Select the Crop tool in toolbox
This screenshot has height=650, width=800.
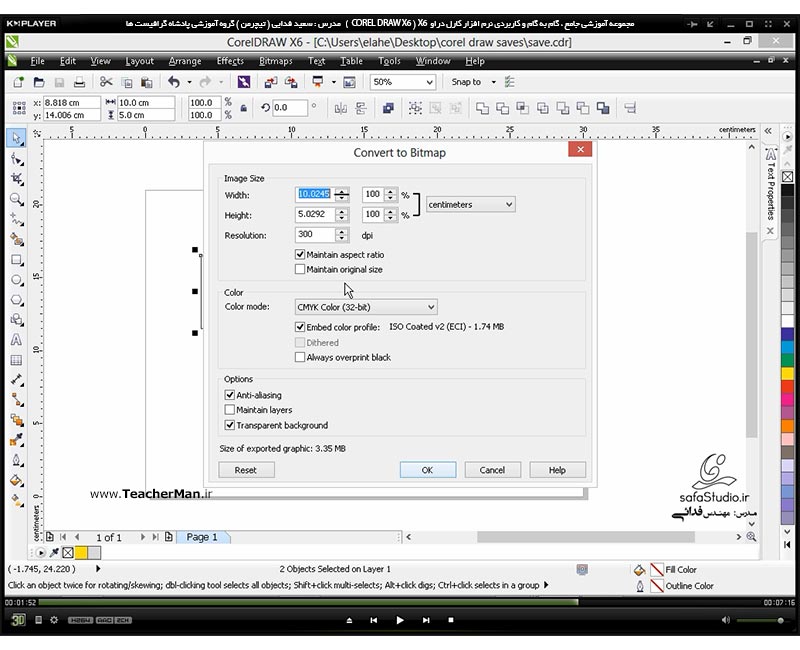point(17,179)
